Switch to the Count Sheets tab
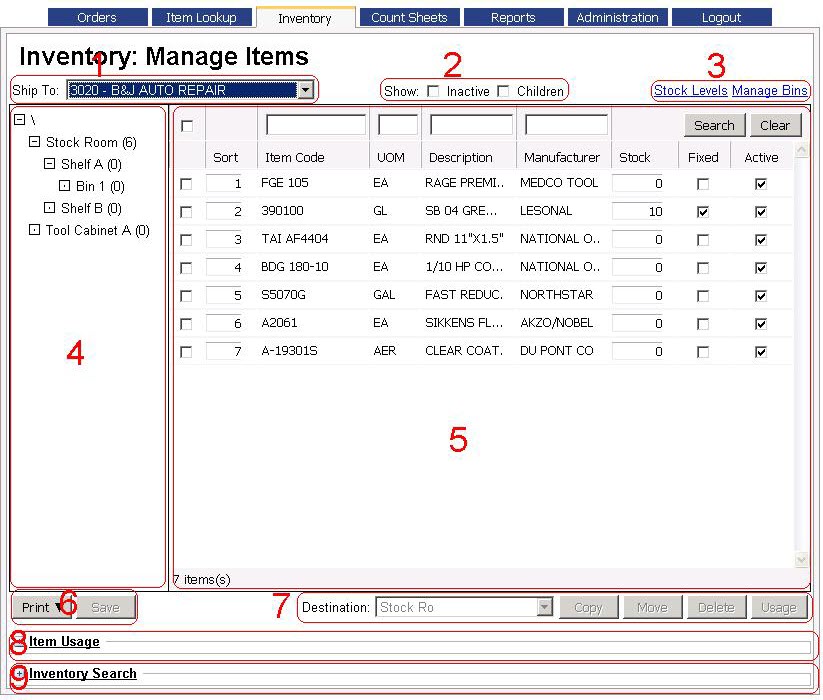This screenshot has height=700, width=823. [409, 17]
